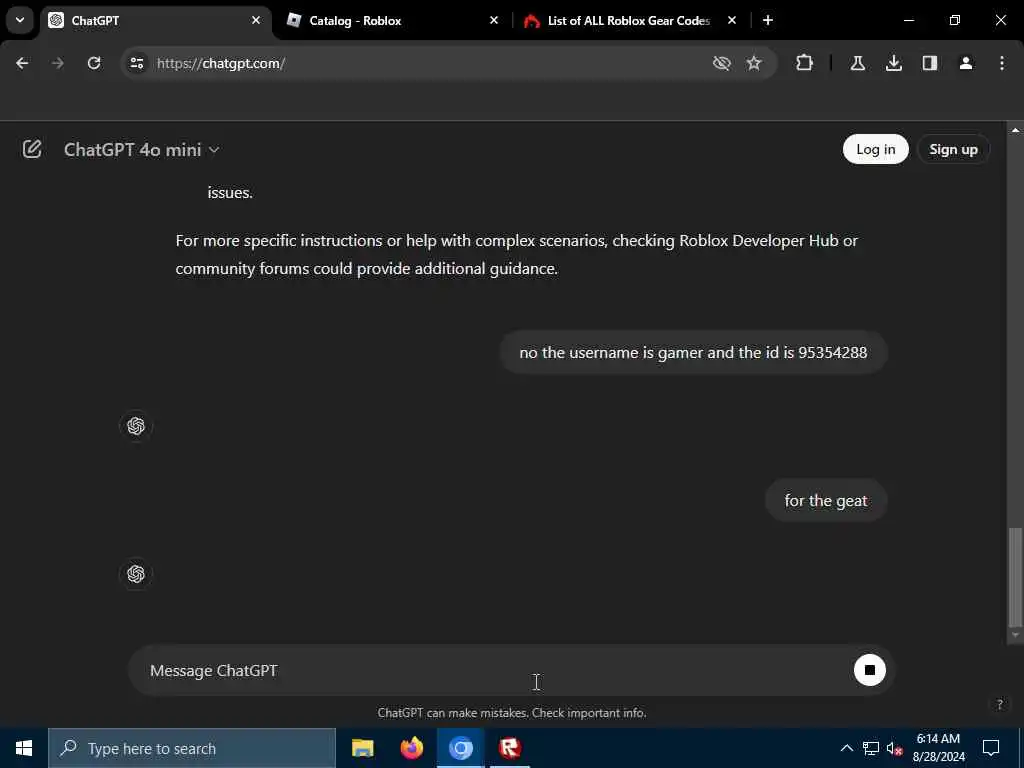Open the downloads icon
This screenshot has height=768, width=1024.
coord(893,63)
